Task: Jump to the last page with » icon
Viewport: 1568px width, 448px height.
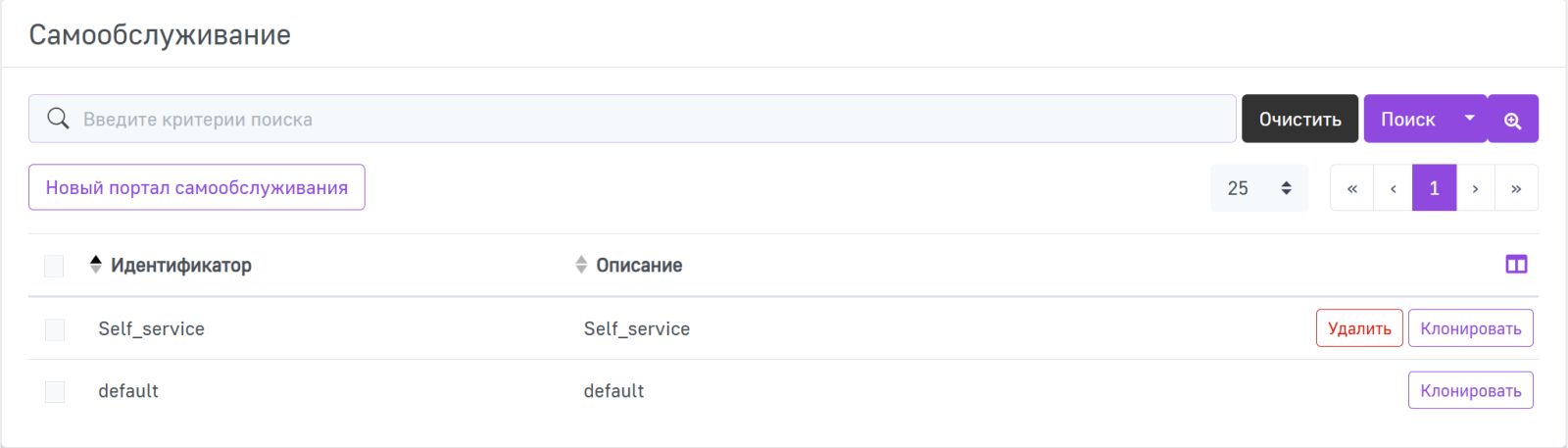Action: point(1516,188)
